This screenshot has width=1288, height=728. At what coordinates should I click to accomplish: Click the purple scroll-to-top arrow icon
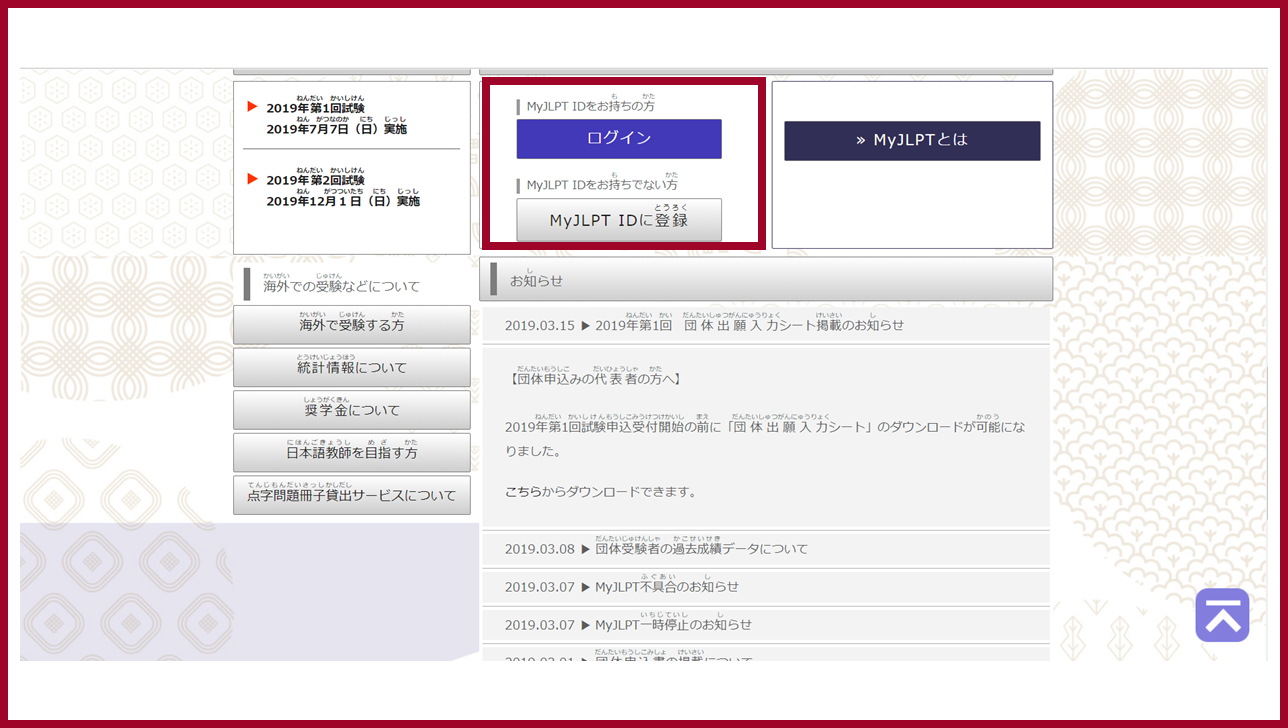1222,615
